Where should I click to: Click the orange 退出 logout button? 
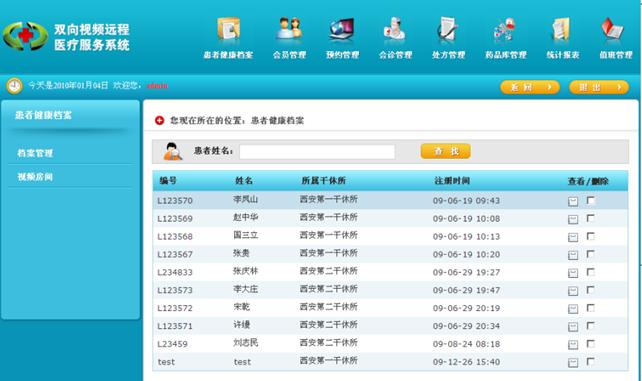pyautogui.click(x=599, y=87)
